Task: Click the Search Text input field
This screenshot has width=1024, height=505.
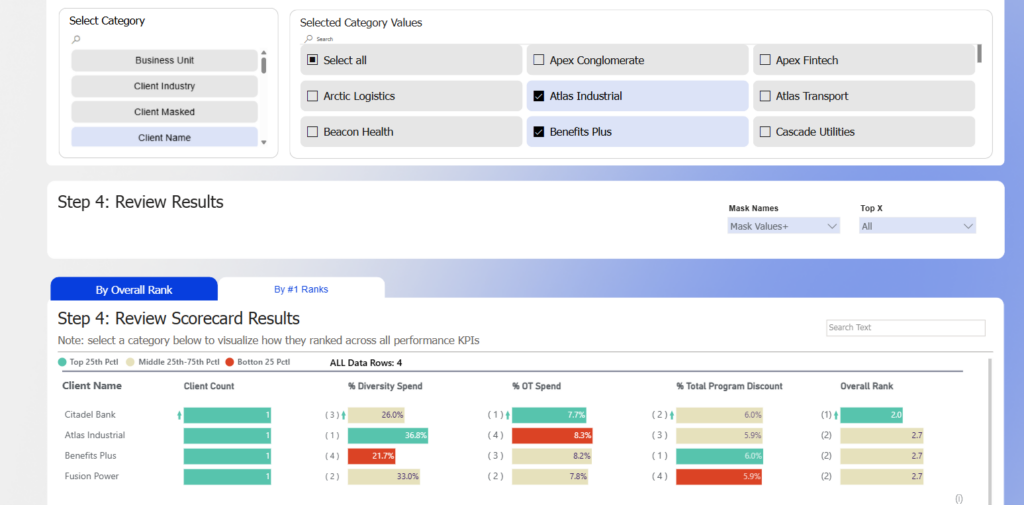Action: (x=905, y=328)
